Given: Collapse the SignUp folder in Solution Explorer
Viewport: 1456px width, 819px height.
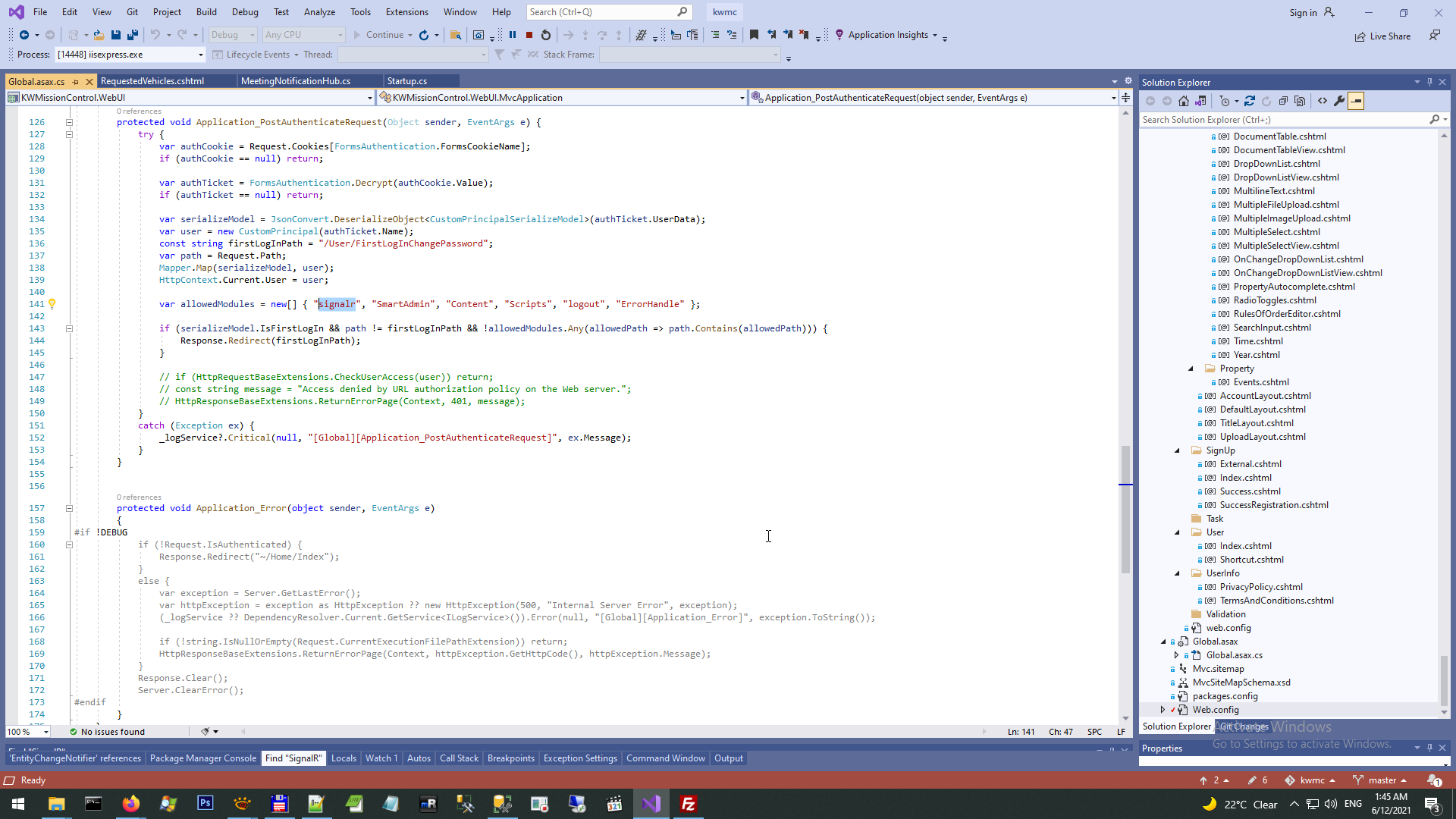Looking at the screenshot, I should (x=1178, y=450).
